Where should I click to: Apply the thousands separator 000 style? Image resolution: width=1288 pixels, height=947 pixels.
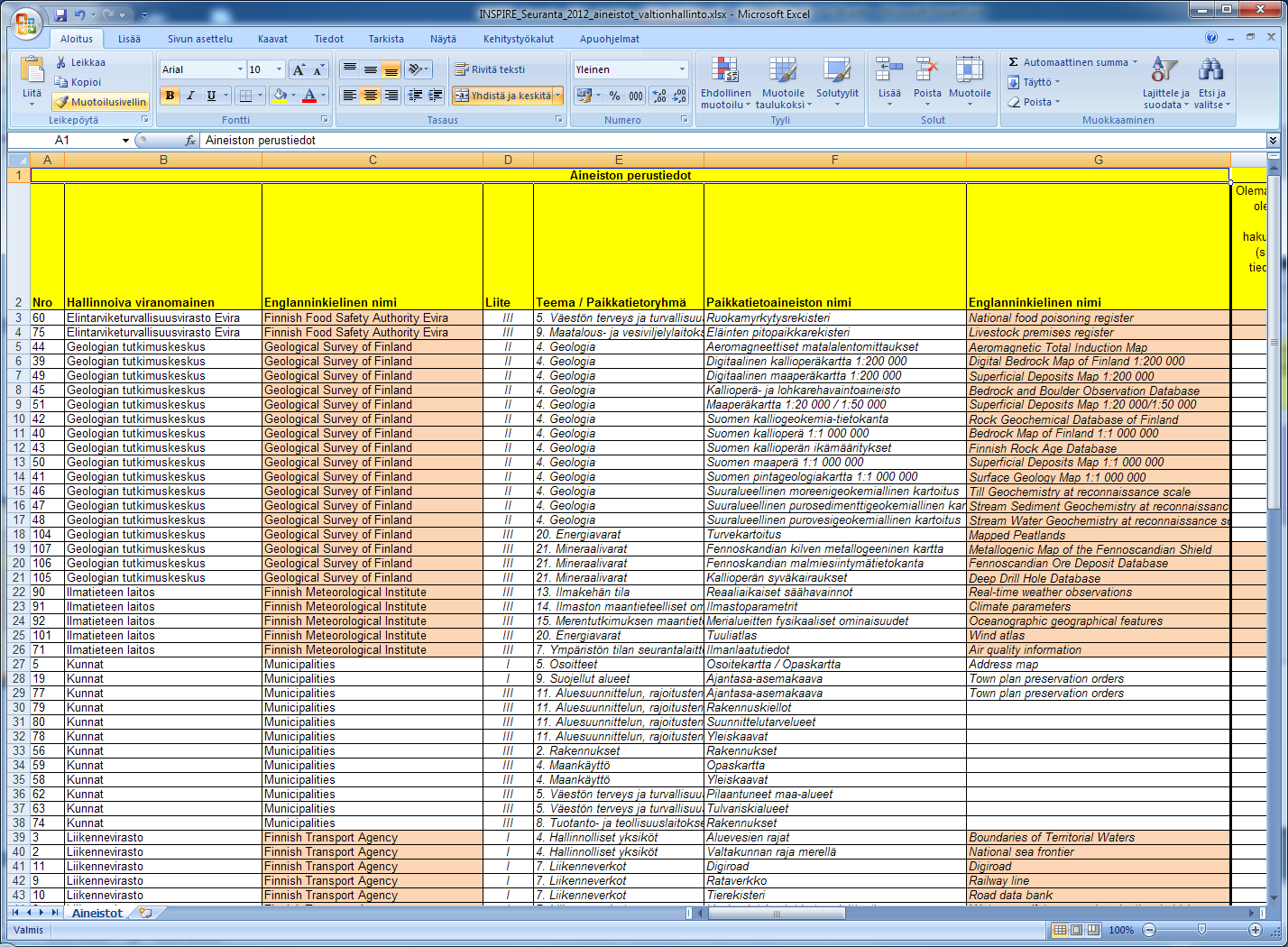coord(636,96)
